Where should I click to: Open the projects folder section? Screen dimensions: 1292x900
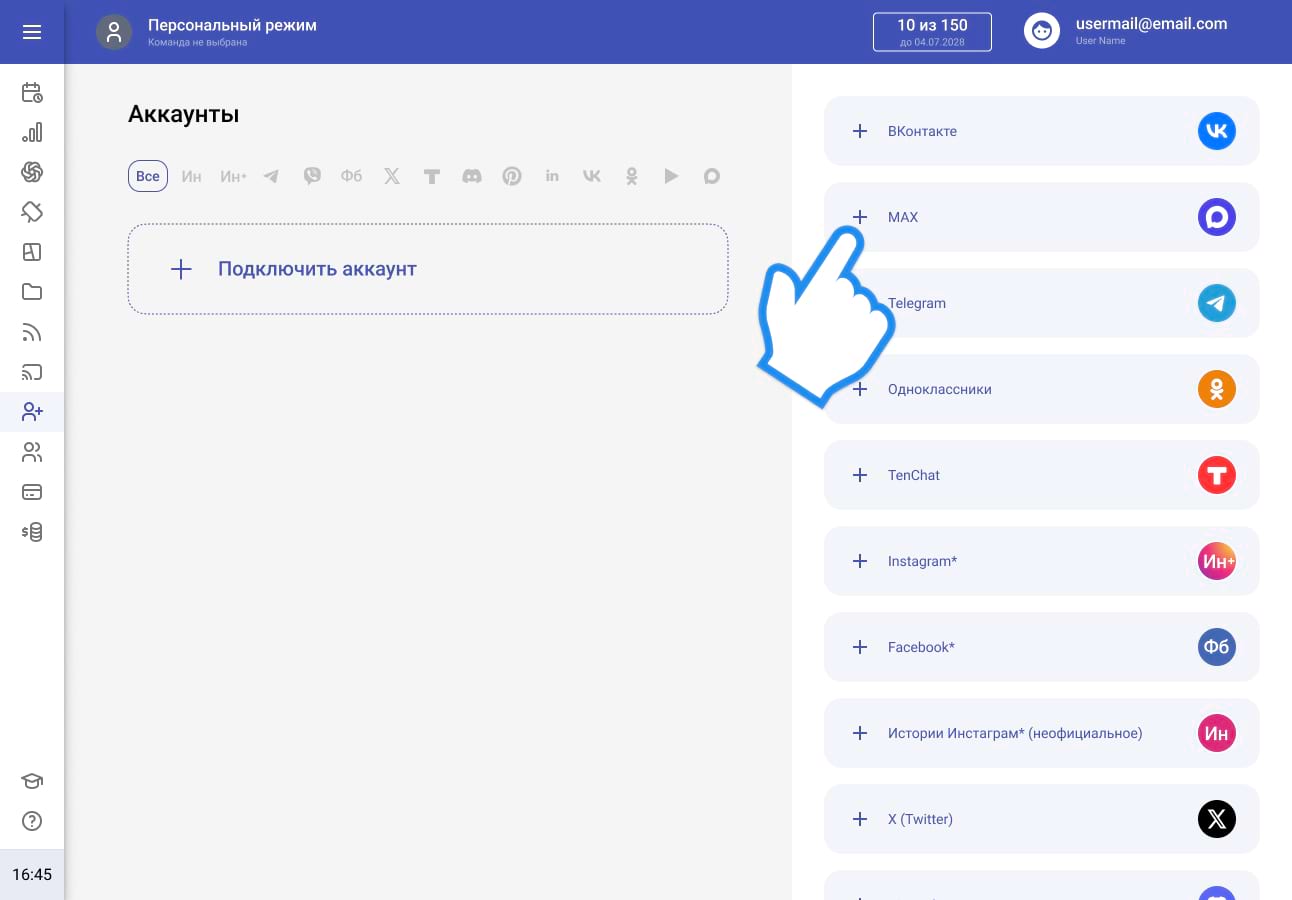point(32,292)
